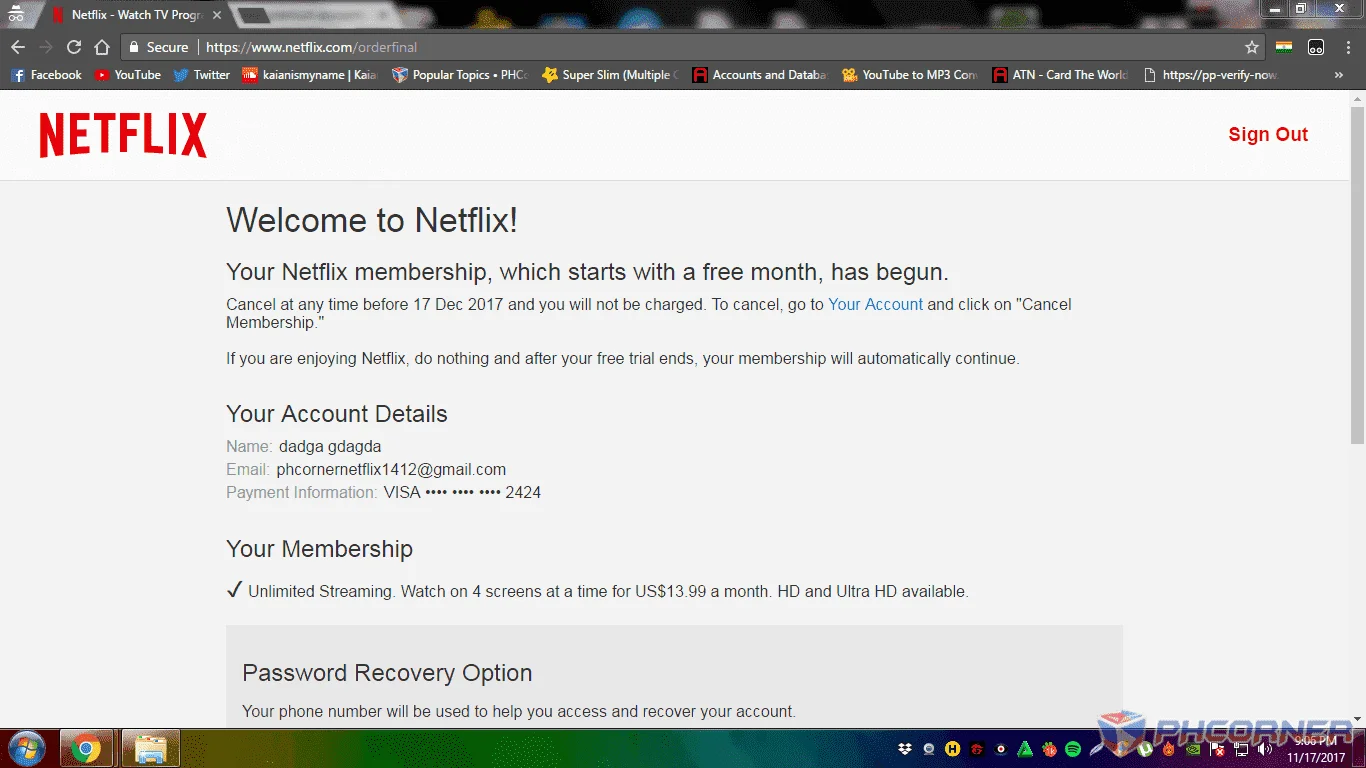Click the email phcornernetflix1412@gmail.com

click(x=391, y=469)
